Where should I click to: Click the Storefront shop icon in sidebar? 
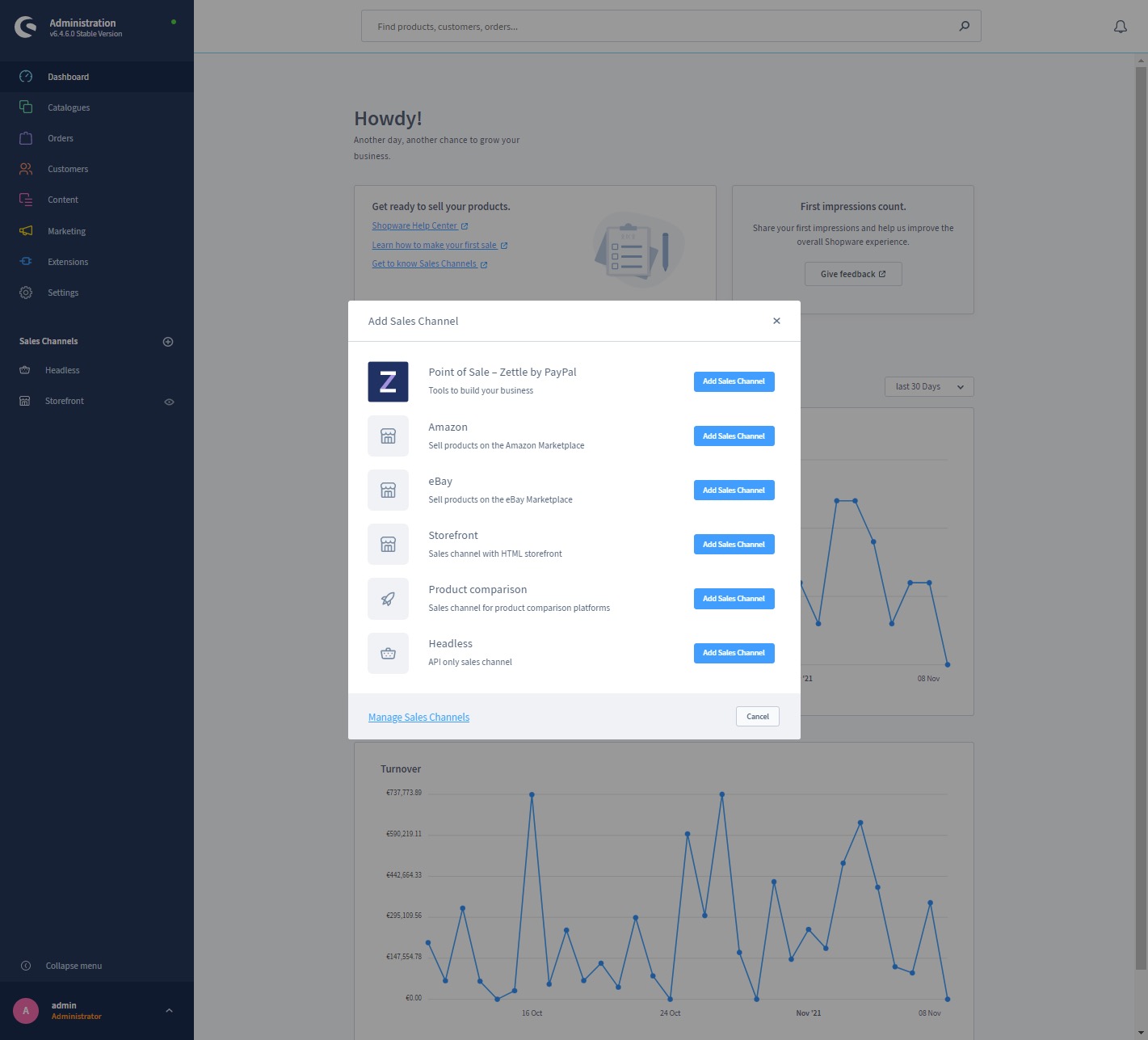[x=25, y=401]
